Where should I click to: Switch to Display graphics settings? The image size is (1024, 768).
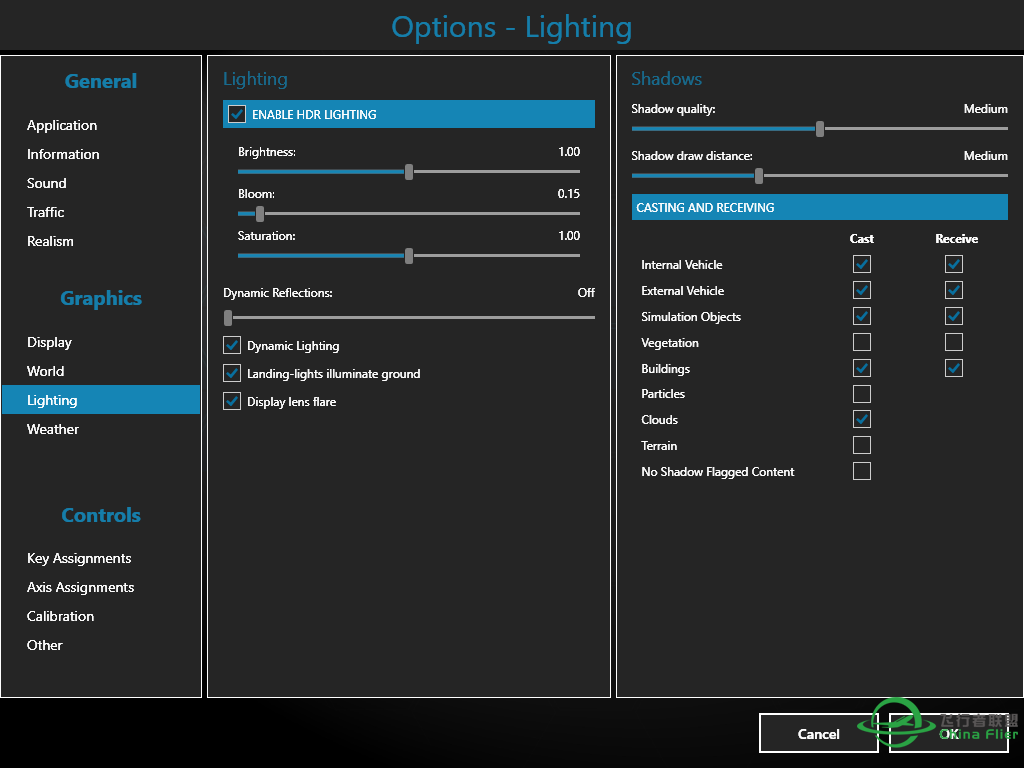coord(49,342)
